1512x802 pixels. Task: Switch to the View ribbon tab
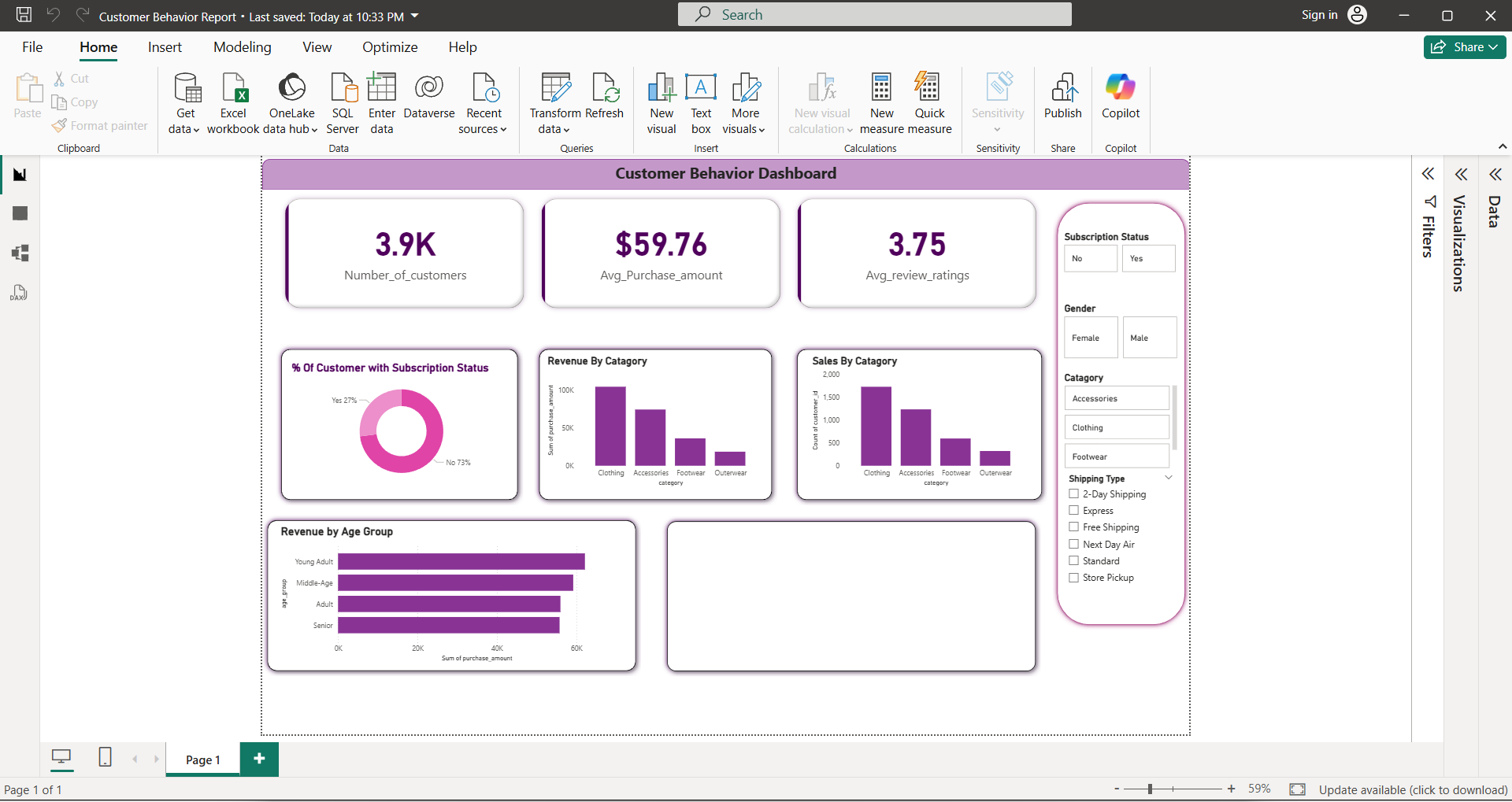[317, 47]
